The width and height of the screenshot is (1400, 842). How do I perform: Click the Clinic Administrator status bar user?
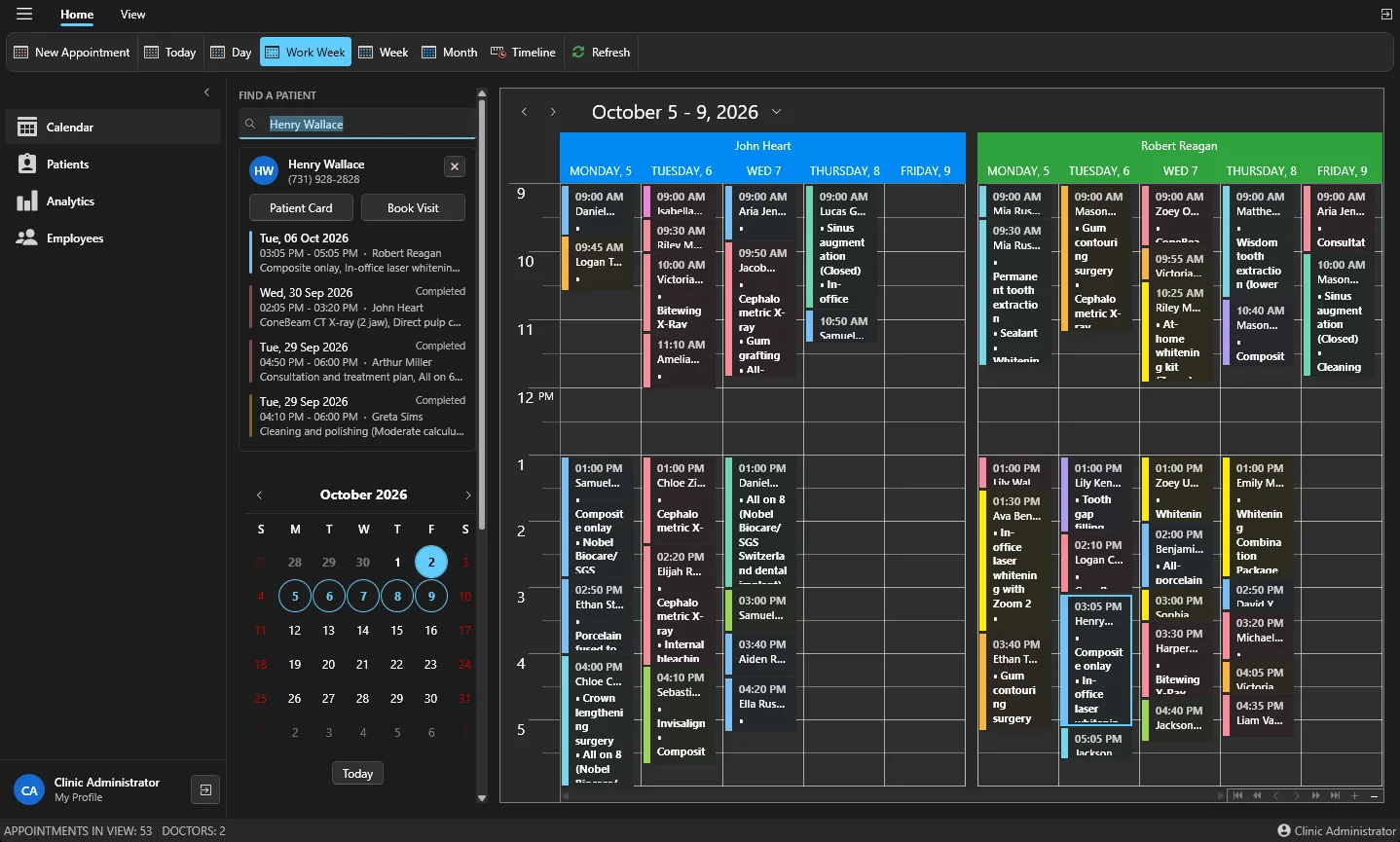click(1336, 830)
